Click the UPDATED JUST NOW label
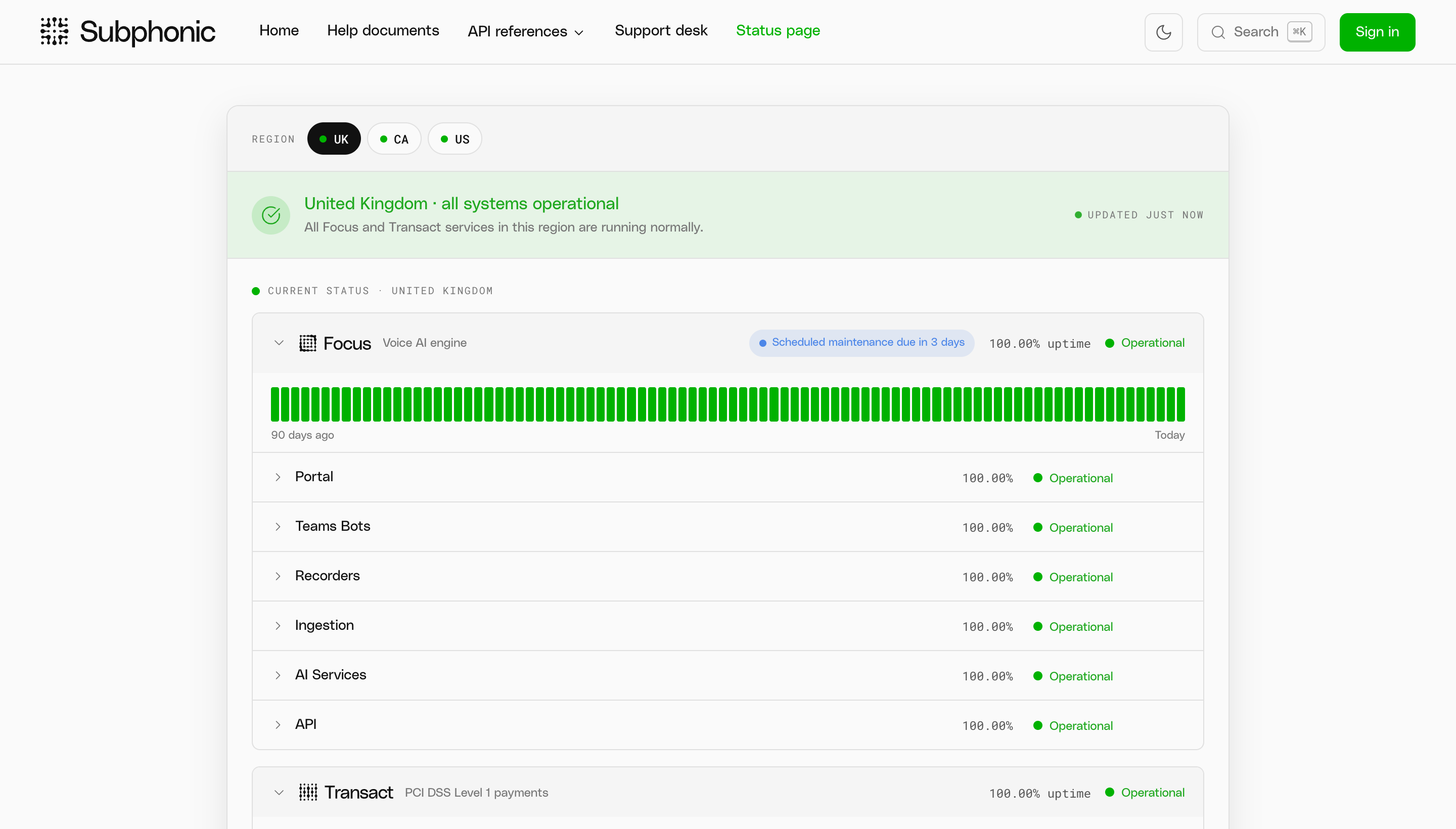The width and height of the screenshot is (1456, 829). tap(1140, 215)
